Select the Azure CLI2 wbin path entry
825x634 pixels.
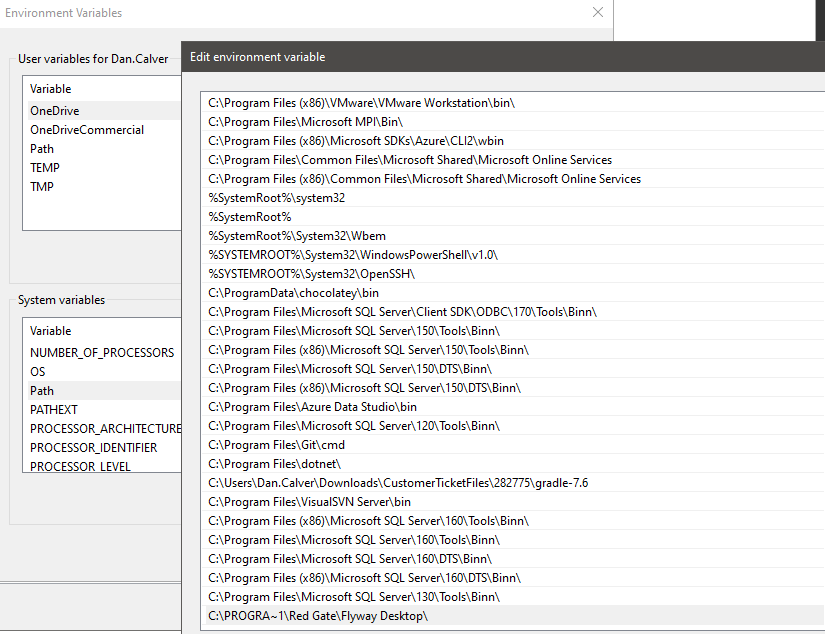tap(512, 140)
